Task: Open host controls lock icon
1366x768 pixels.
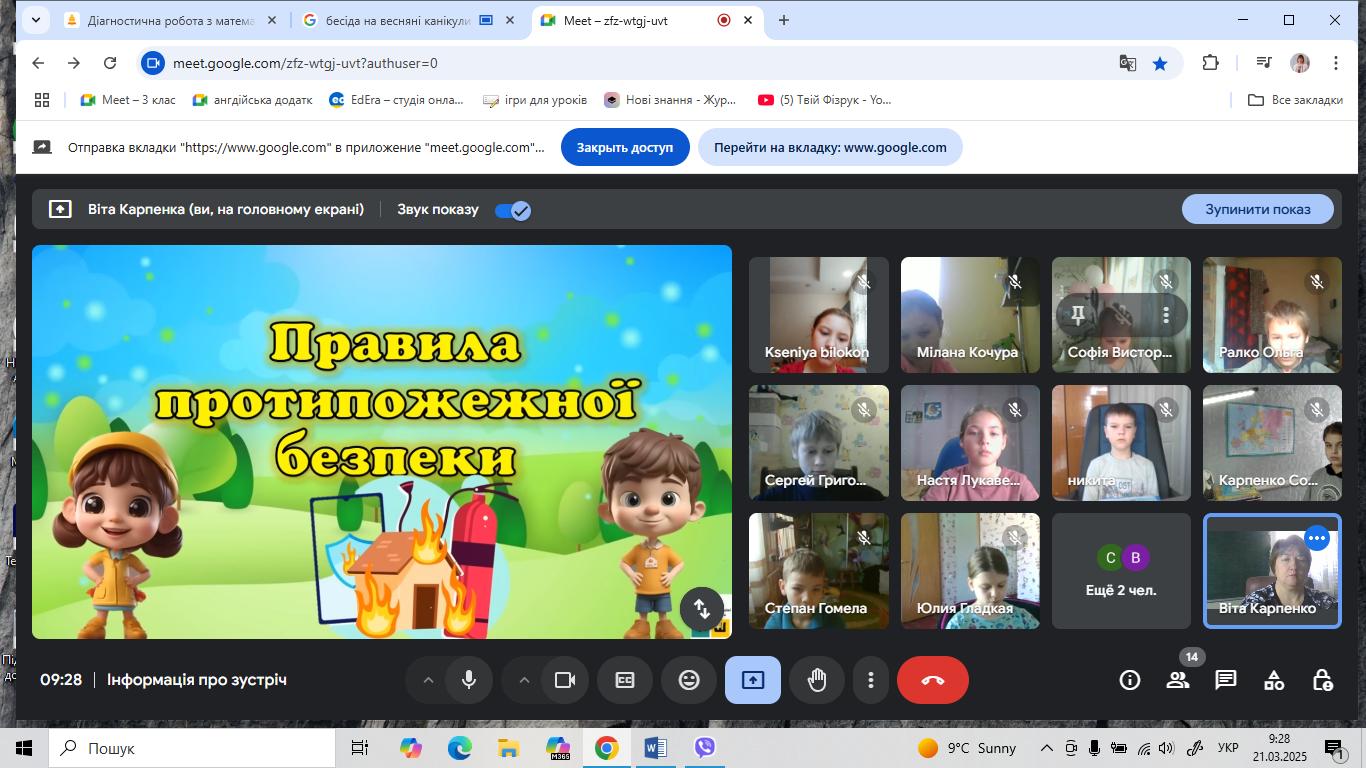Action: 1322,680
